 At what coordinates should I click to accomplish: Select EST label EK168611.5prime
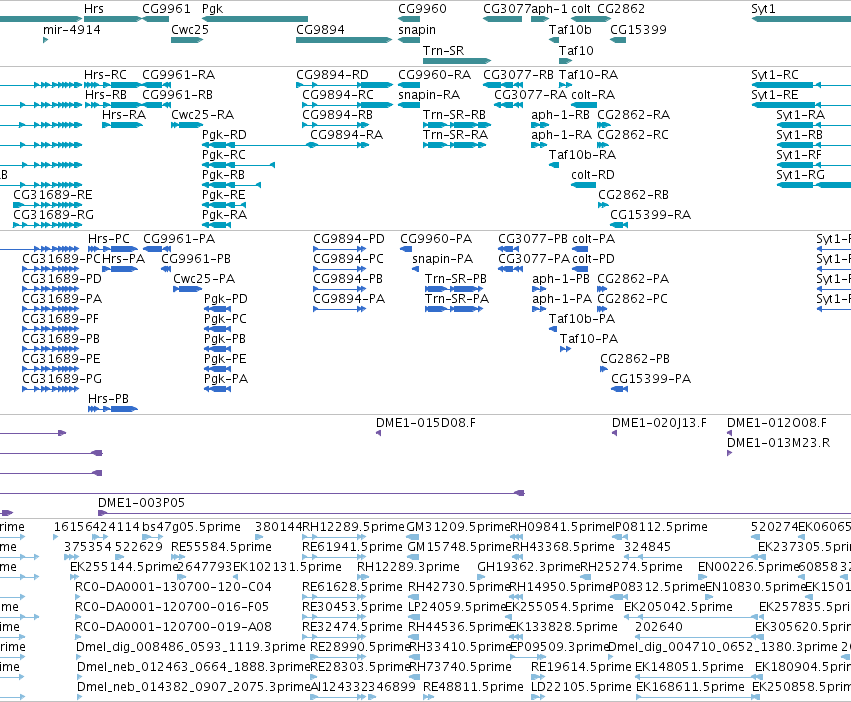(690, 687)
